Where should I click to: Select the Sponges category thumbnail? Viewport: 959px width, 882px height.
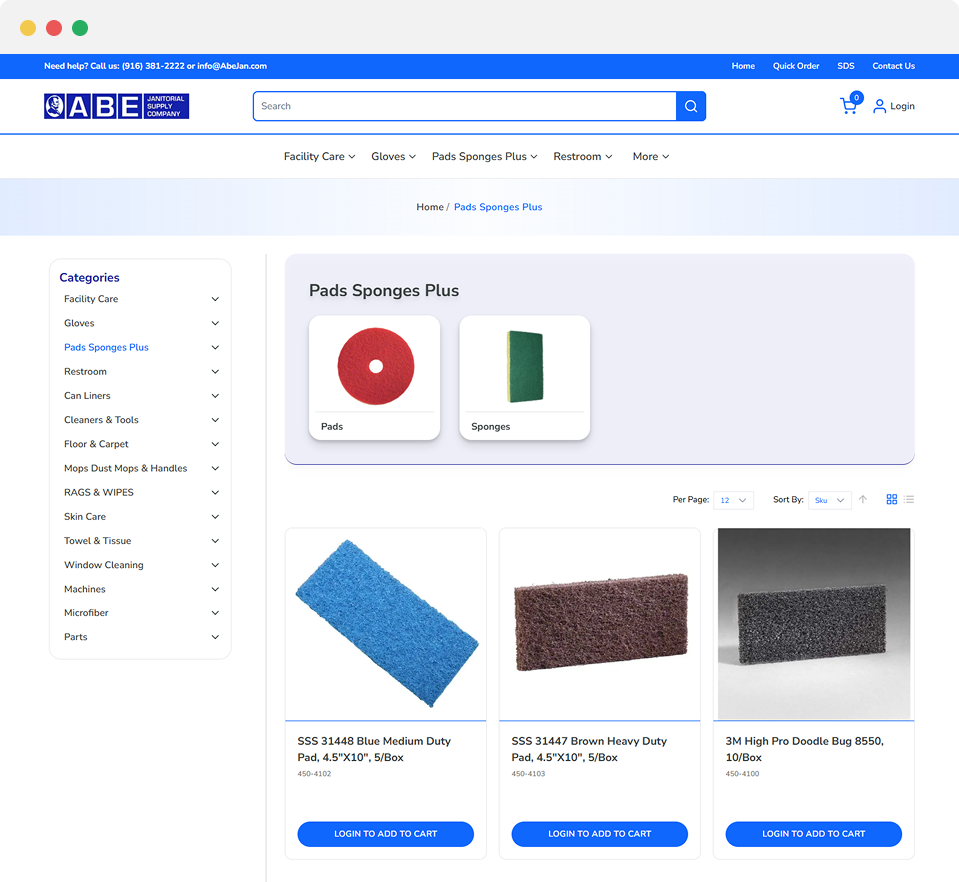pos(524,377)
